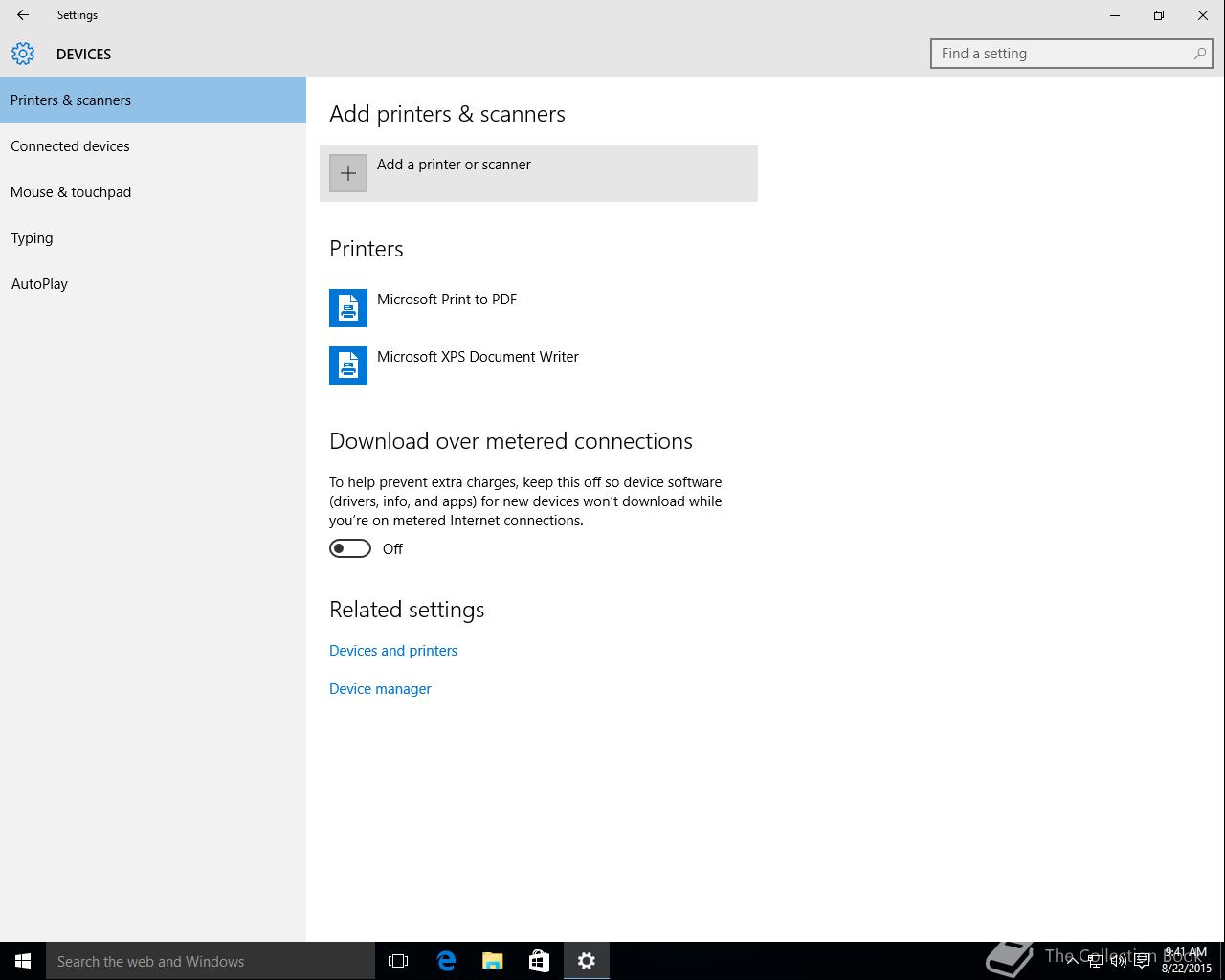Image resolution: width=1225 pixels, height=980 pixels.
Task: Click the Microsoft Print to PDF label
Action: pos(447,300)
